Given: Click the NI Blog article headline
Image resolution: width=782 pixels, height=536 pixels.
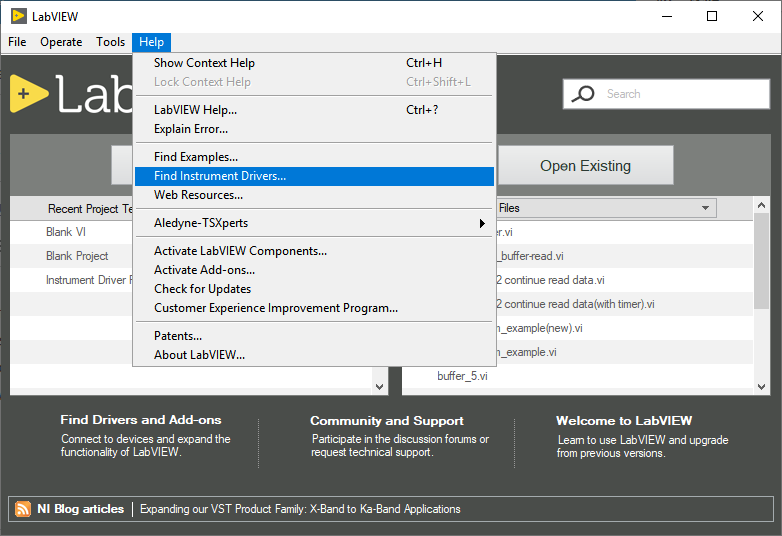Looking at the screenshot, I should [x=300, y=509].
